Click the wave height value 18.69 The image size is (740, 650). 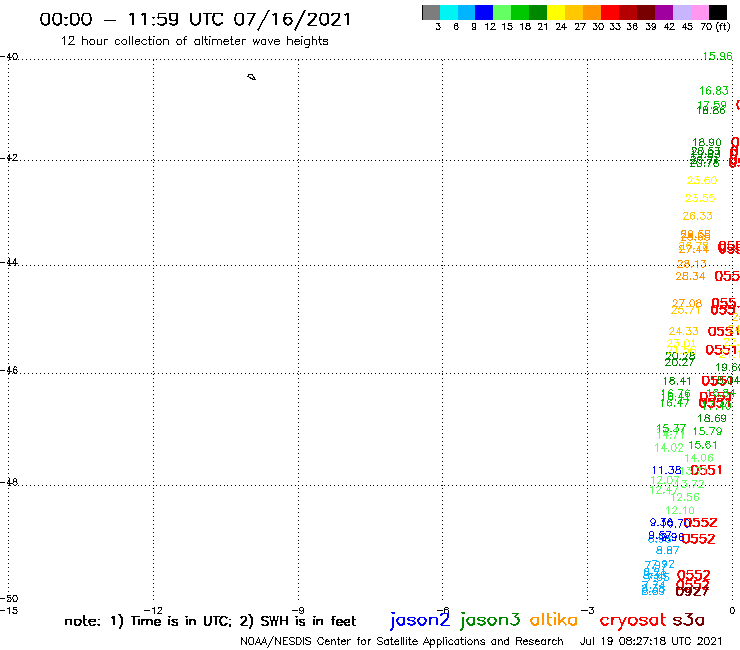point(712,418)
